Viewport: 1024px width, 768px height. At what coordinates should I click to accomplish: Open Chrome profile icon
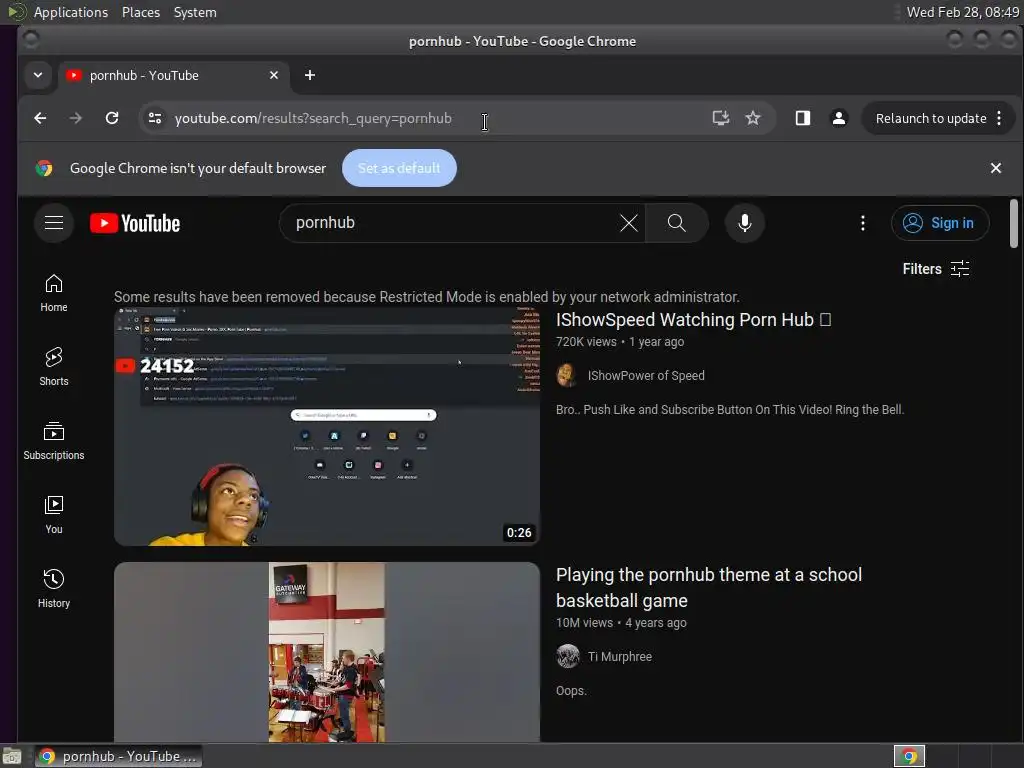pos(839,118)
